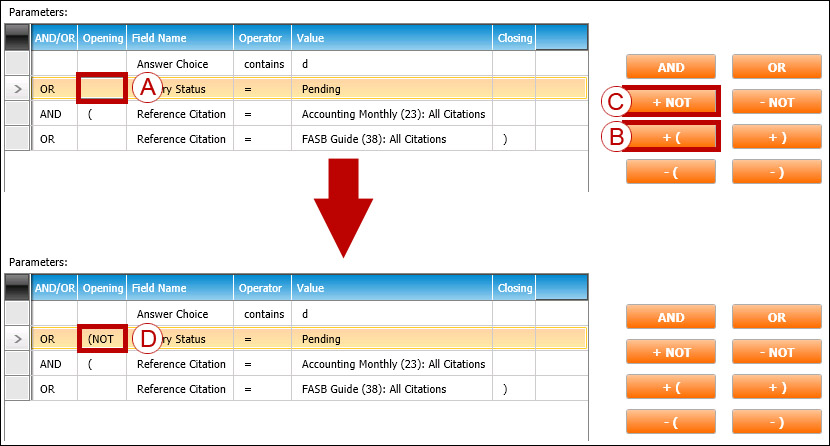The width and height of the screenshot is (830, 446).
Task: Click the AND button in the upper panel
Action: pos(671,67)
